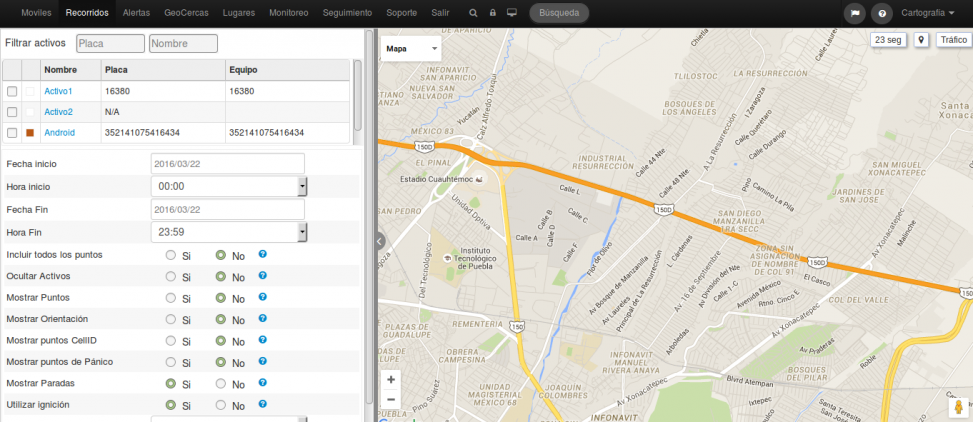Show help for Utilizar ignición
Viewport: 973px width, 422px height.
pyautogui.click(x=262, y=404)
